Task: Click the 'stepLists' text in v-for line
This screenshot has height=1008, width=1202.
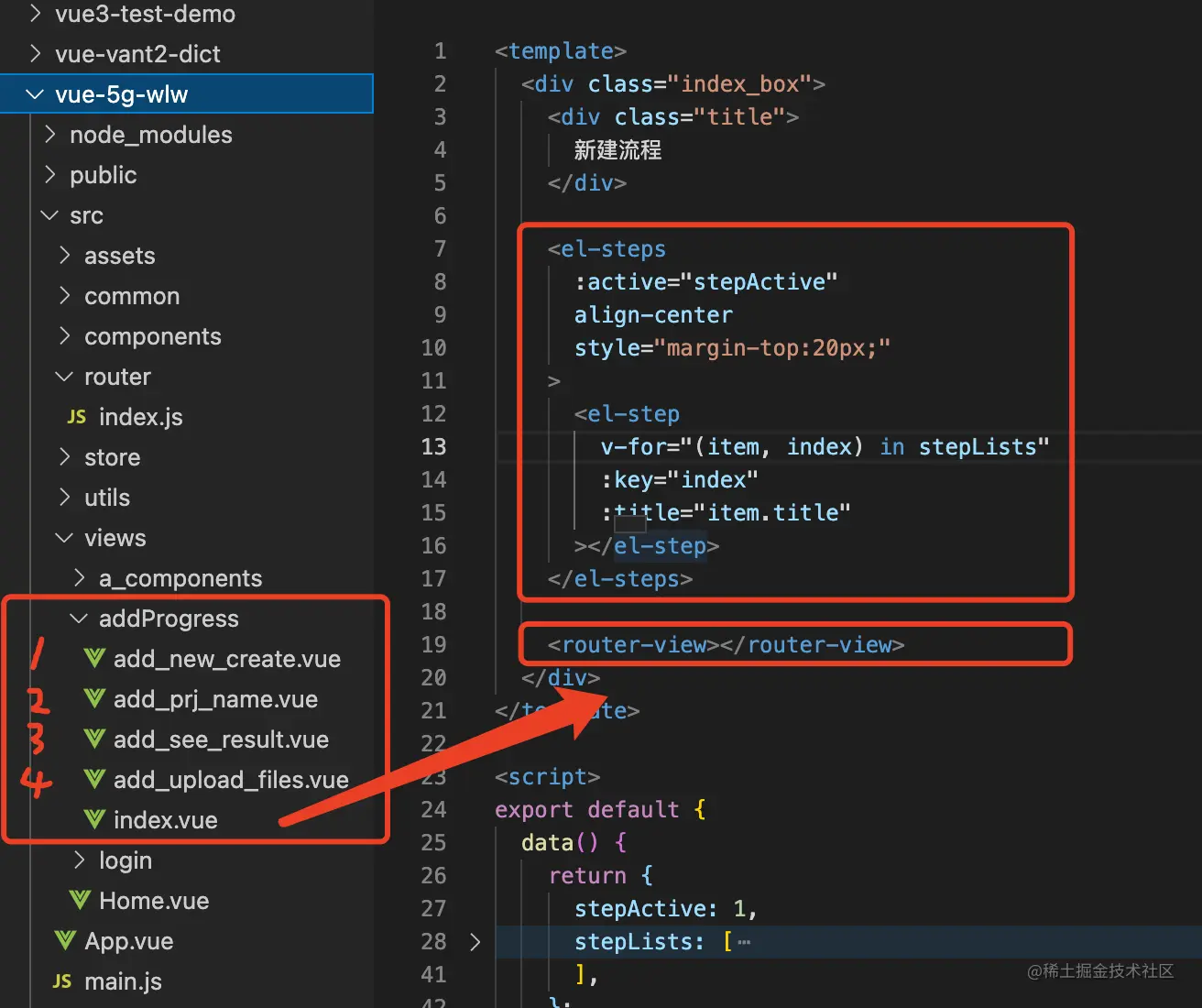Action: point(978,446)
